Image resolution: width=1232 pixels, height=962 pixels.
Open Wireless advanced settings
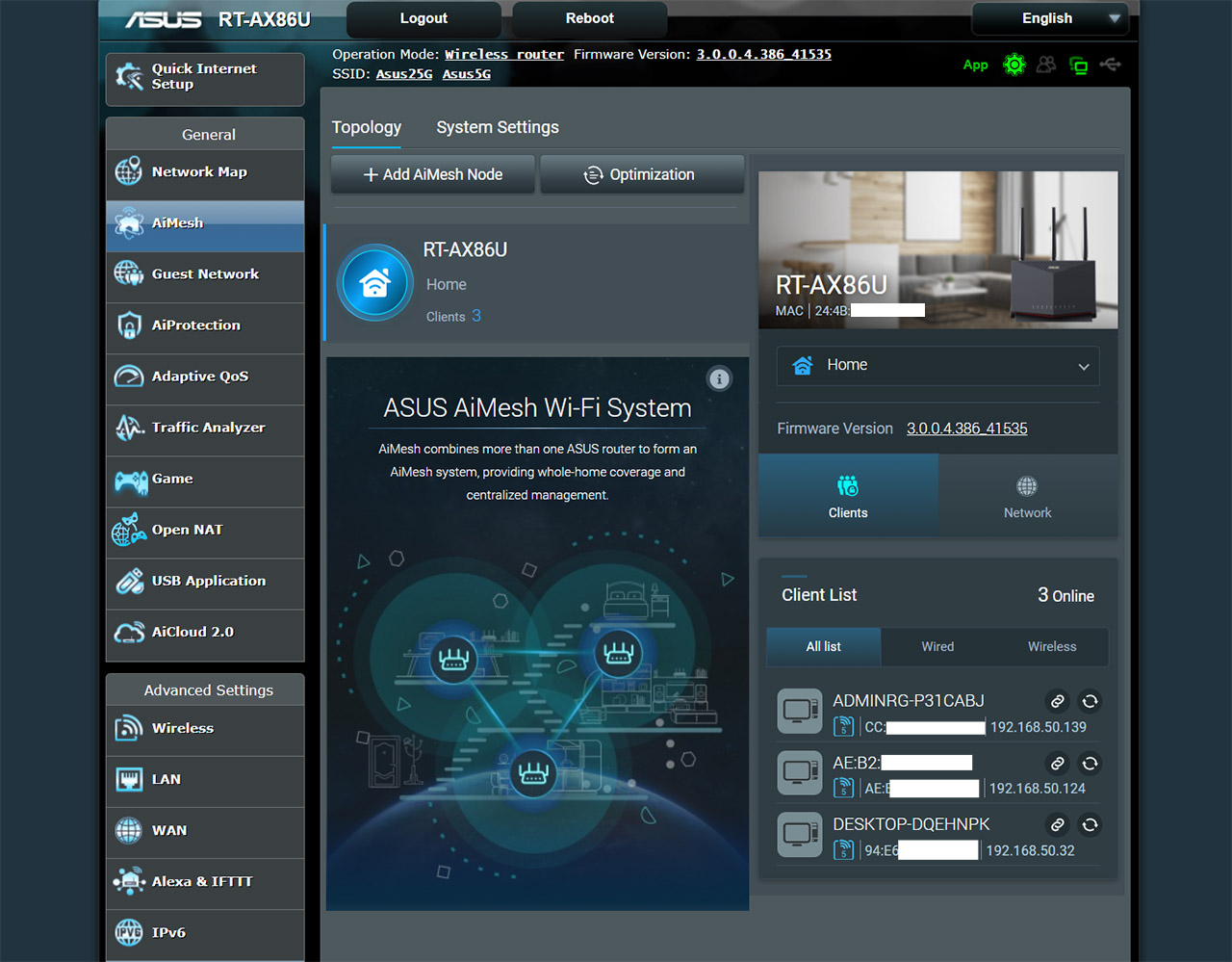[x=205, y=730]
